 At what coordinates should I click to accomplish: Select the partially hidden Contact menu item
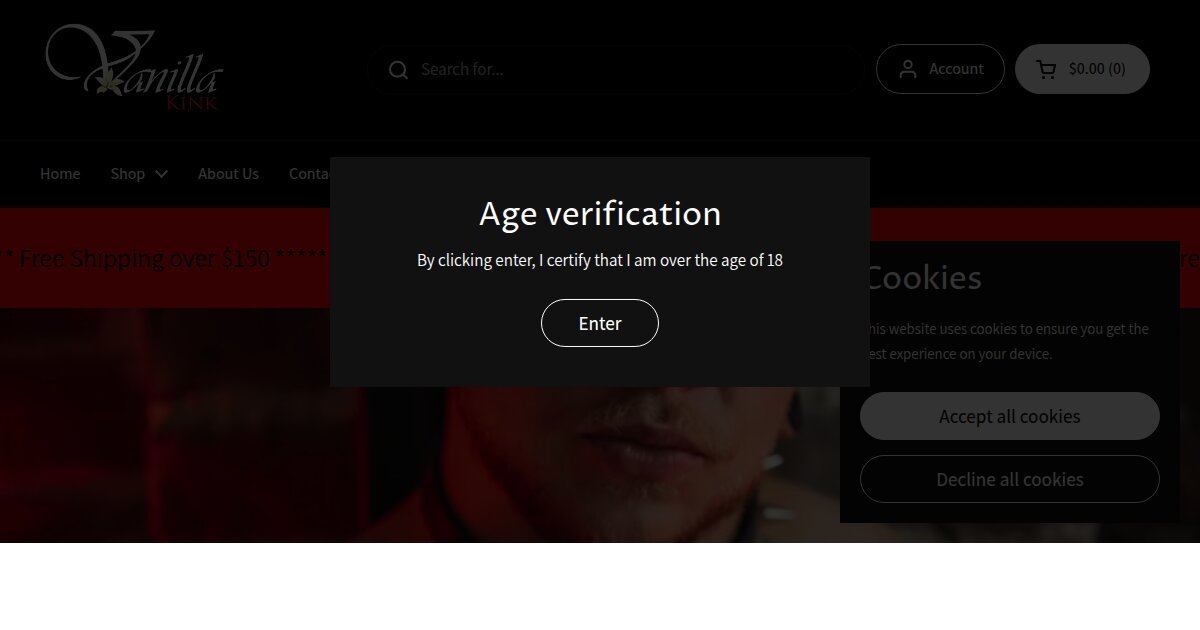tap(309, 174)
